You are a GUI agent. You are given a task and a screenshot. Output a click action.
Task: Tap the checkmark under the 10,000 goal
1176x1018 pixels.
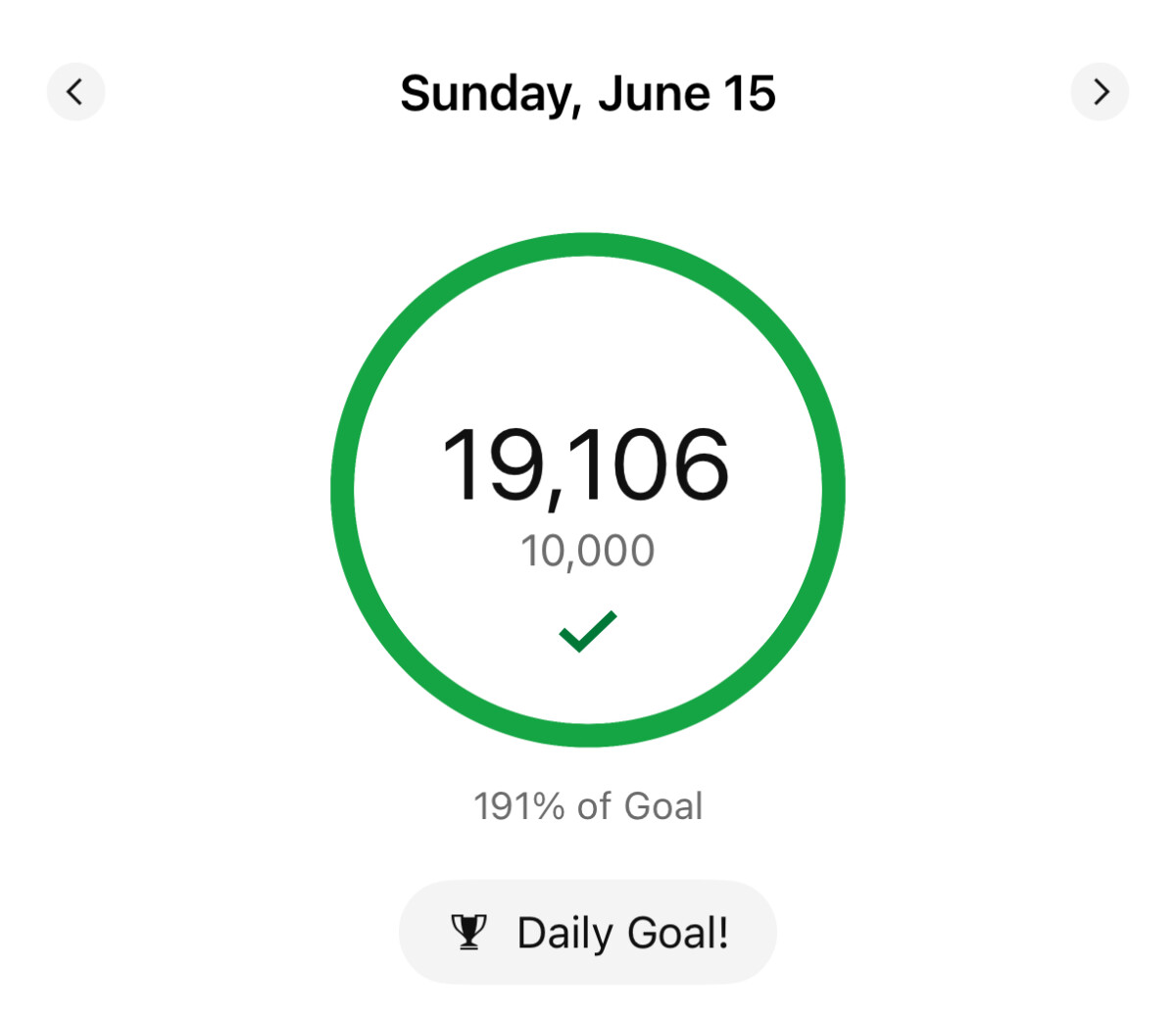588,632
